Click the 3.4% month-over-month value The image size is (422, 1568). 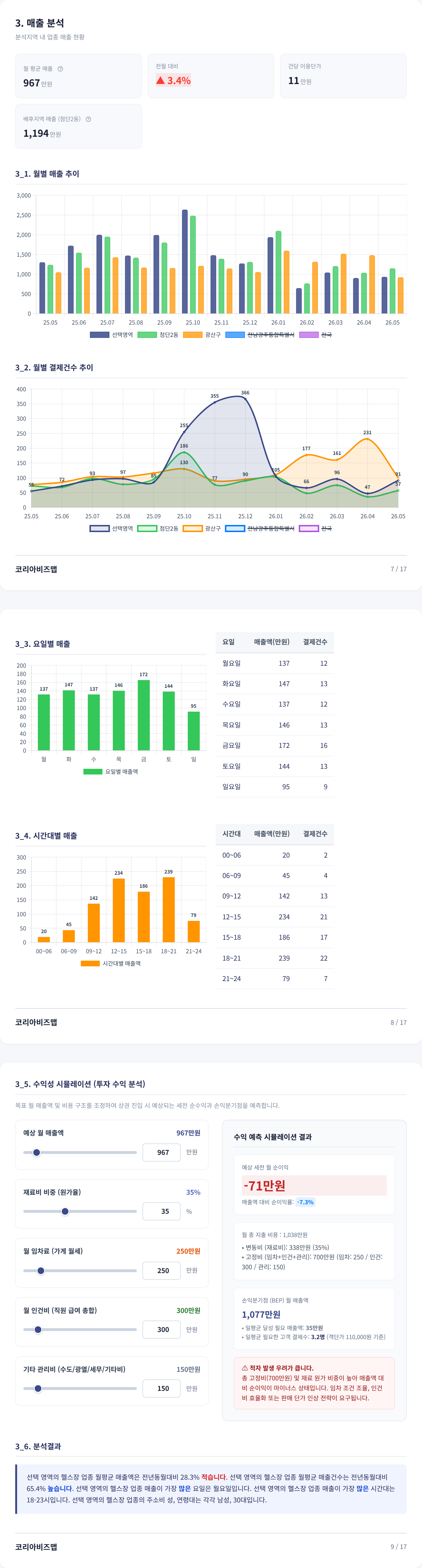tap(179, 80)
